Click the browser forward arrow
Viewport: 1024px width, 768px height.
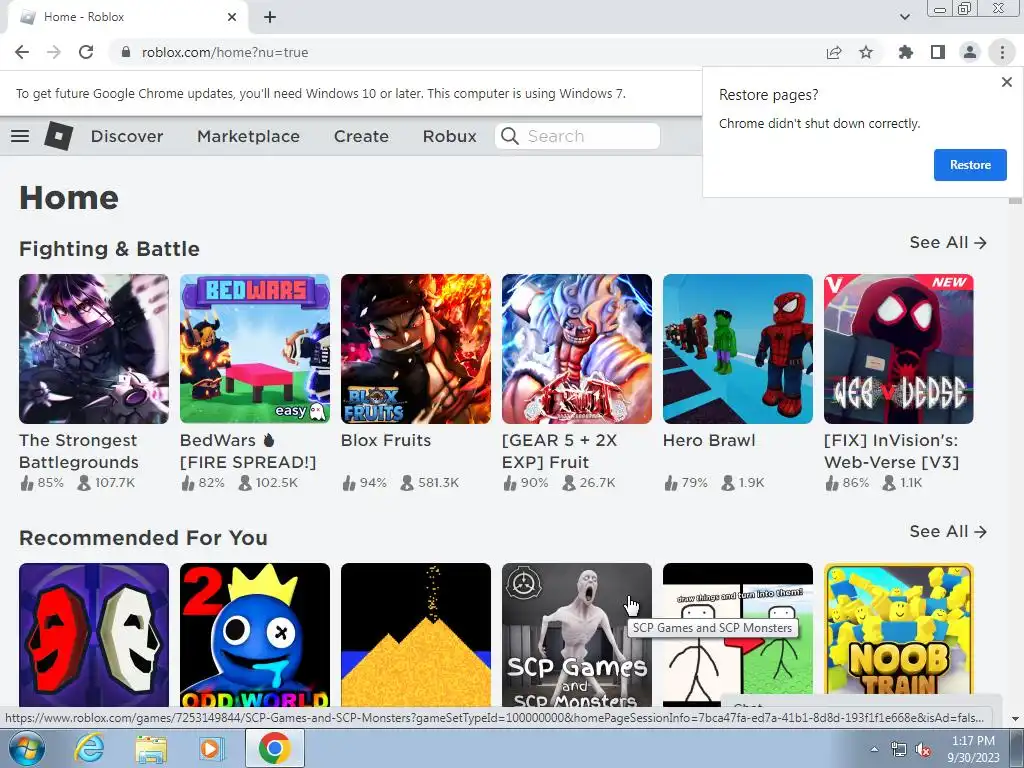(54, 52)
